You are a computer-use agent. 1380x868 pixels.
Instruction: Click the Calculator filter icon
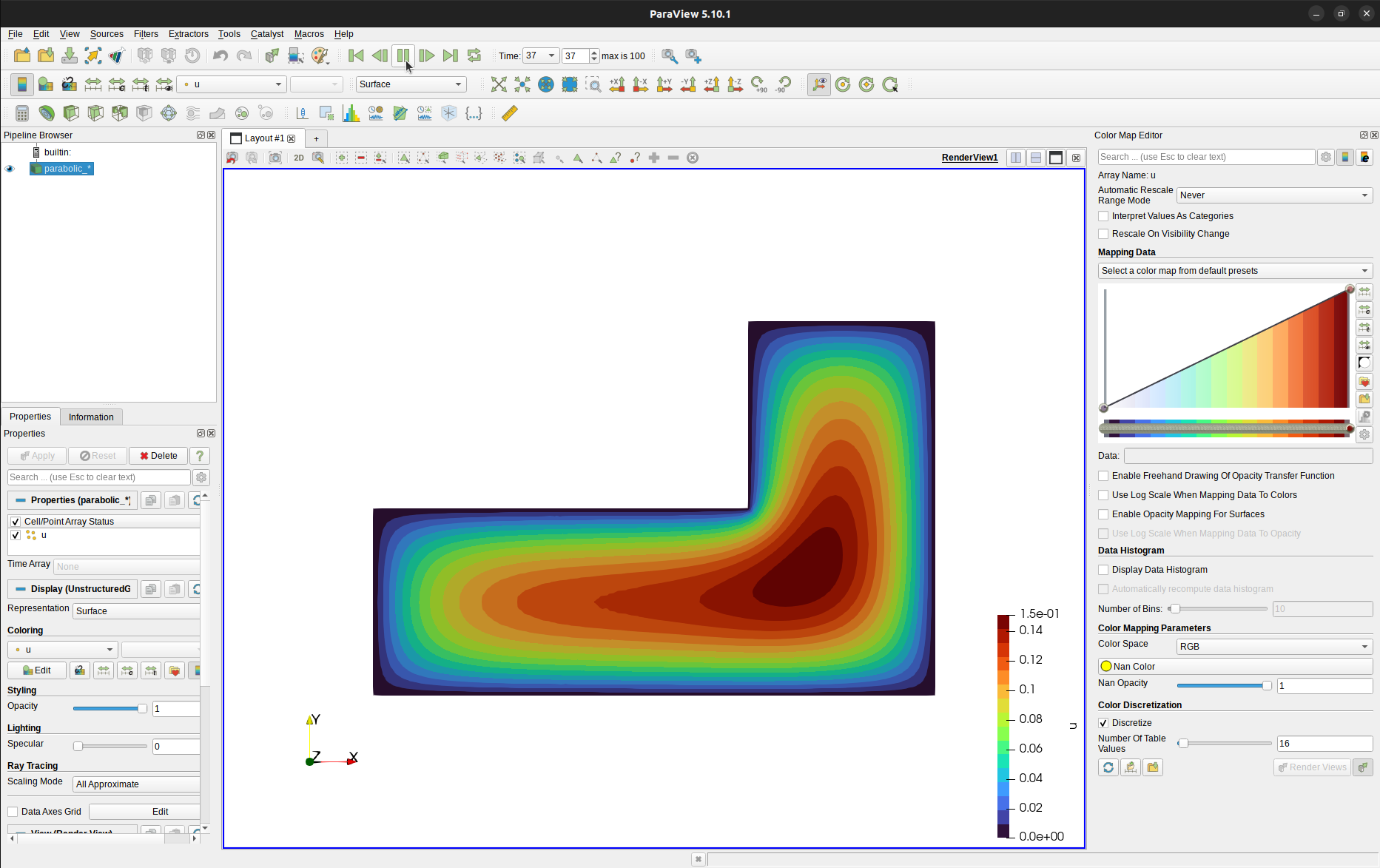(x=22, y=113)
